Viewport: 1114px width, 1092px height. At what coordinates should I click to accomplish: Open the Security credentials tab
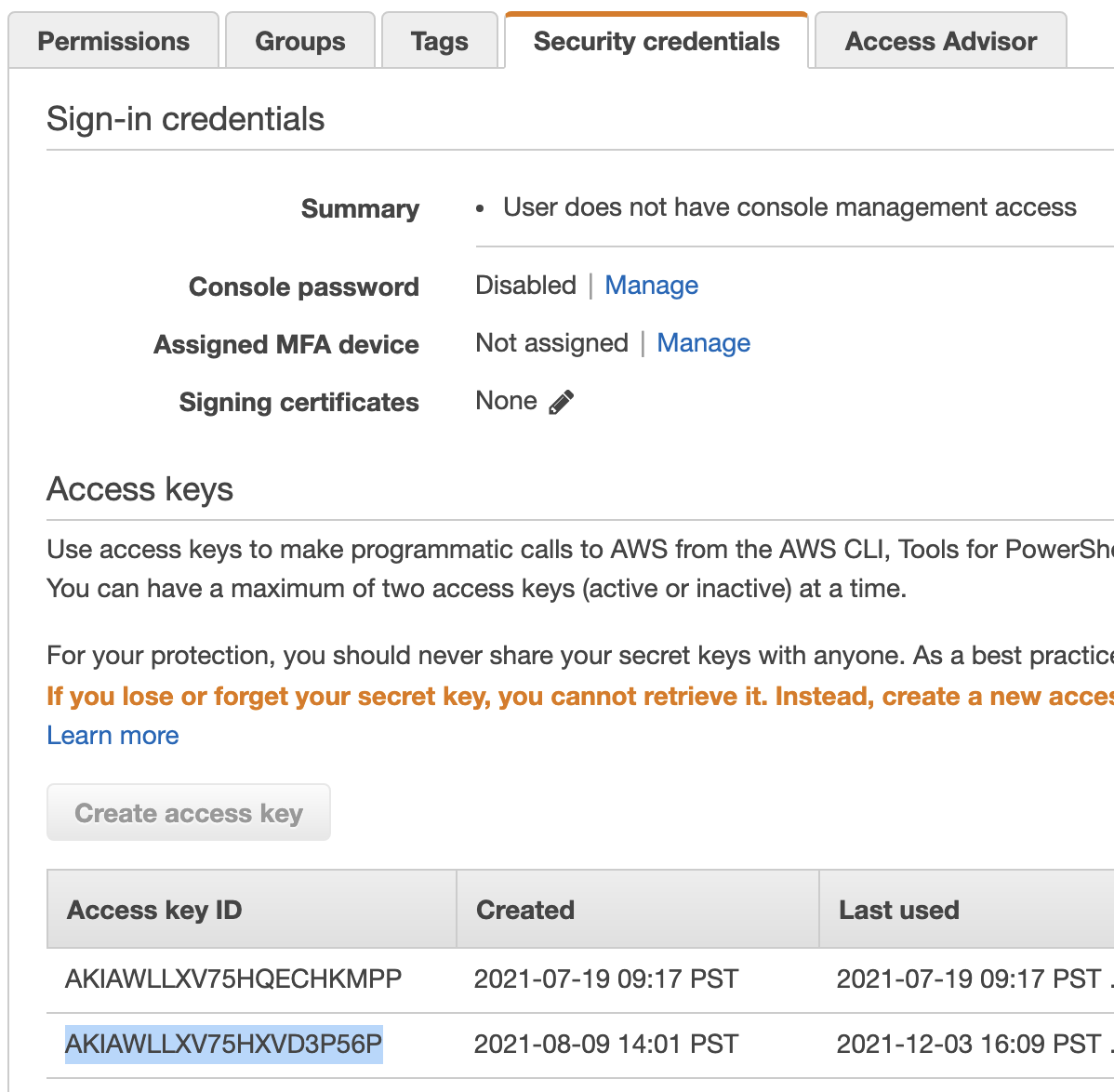(x=656, y=41)
